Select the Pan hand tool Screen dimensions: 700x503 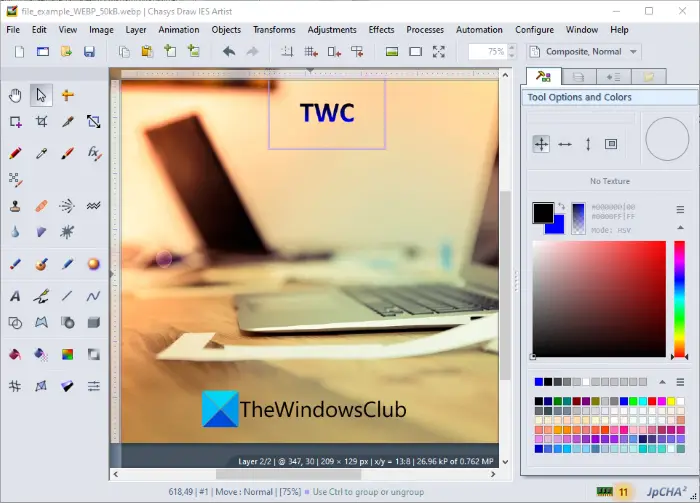pyautogui.click(x=15, y=95)
